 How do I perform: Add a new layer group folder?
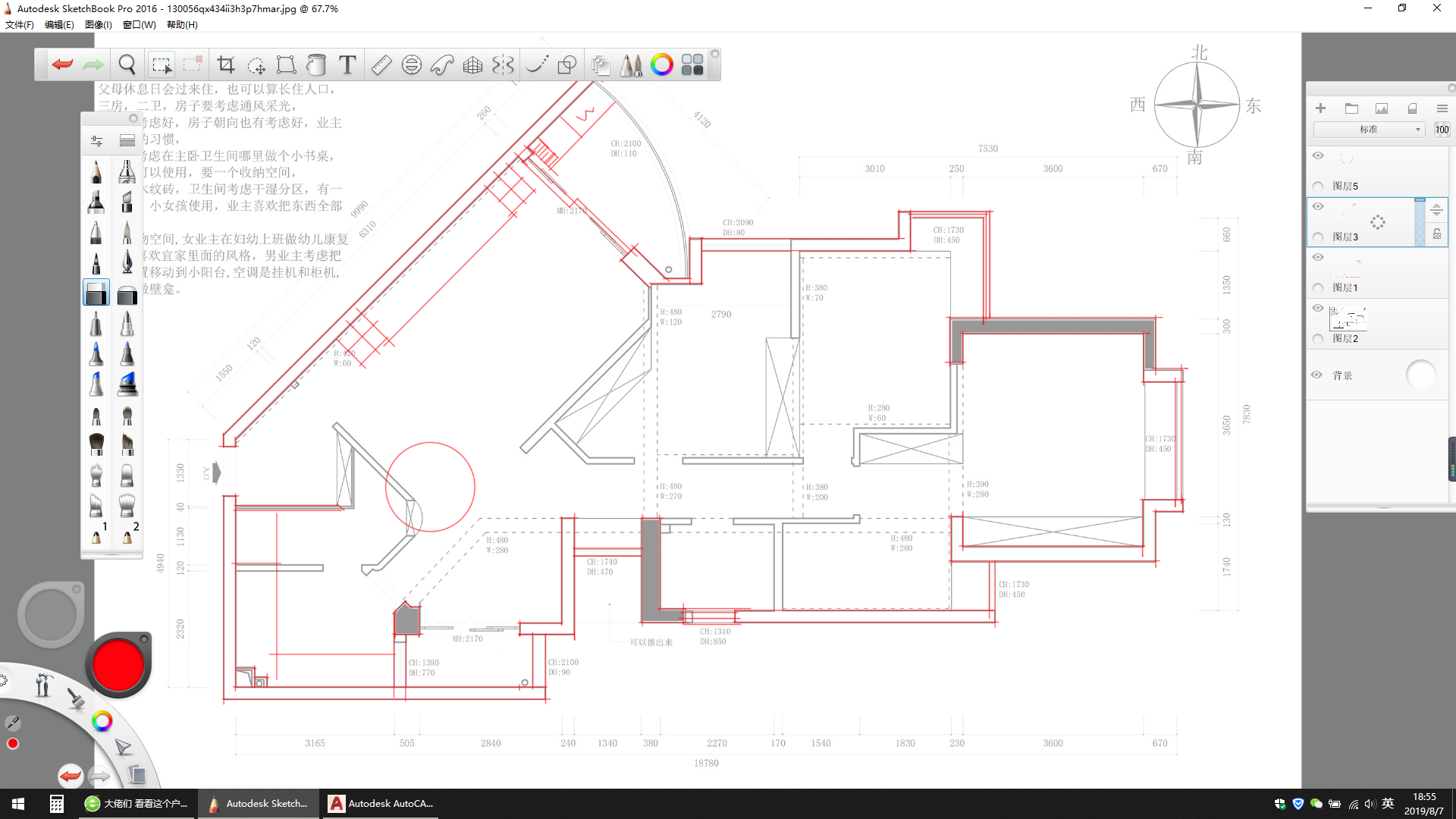(1351, 108)
